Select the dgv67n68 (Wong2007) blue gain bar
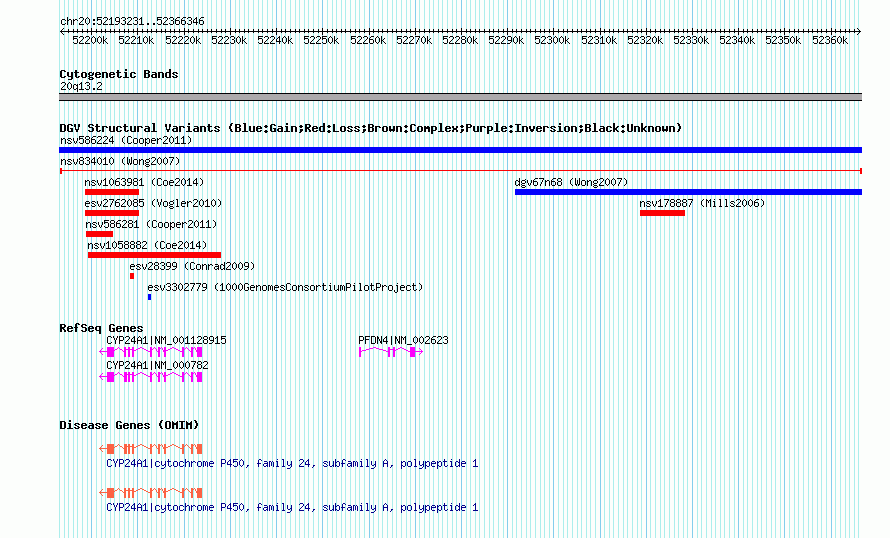This screenshot has width=890, height=538. pyautogui.click(x=689, y=192)
